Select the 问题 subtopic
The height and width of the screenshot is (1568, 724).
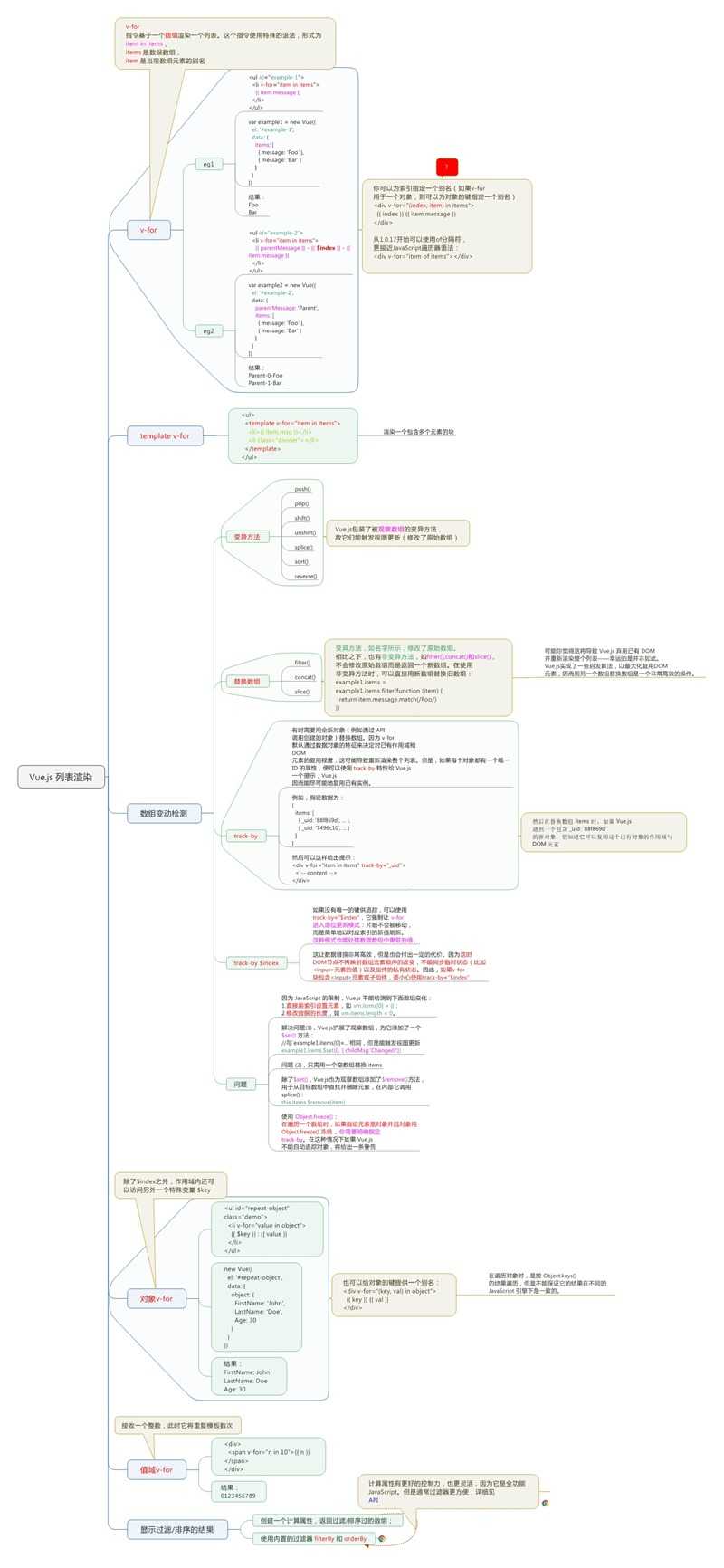[x=240, y=1084]
